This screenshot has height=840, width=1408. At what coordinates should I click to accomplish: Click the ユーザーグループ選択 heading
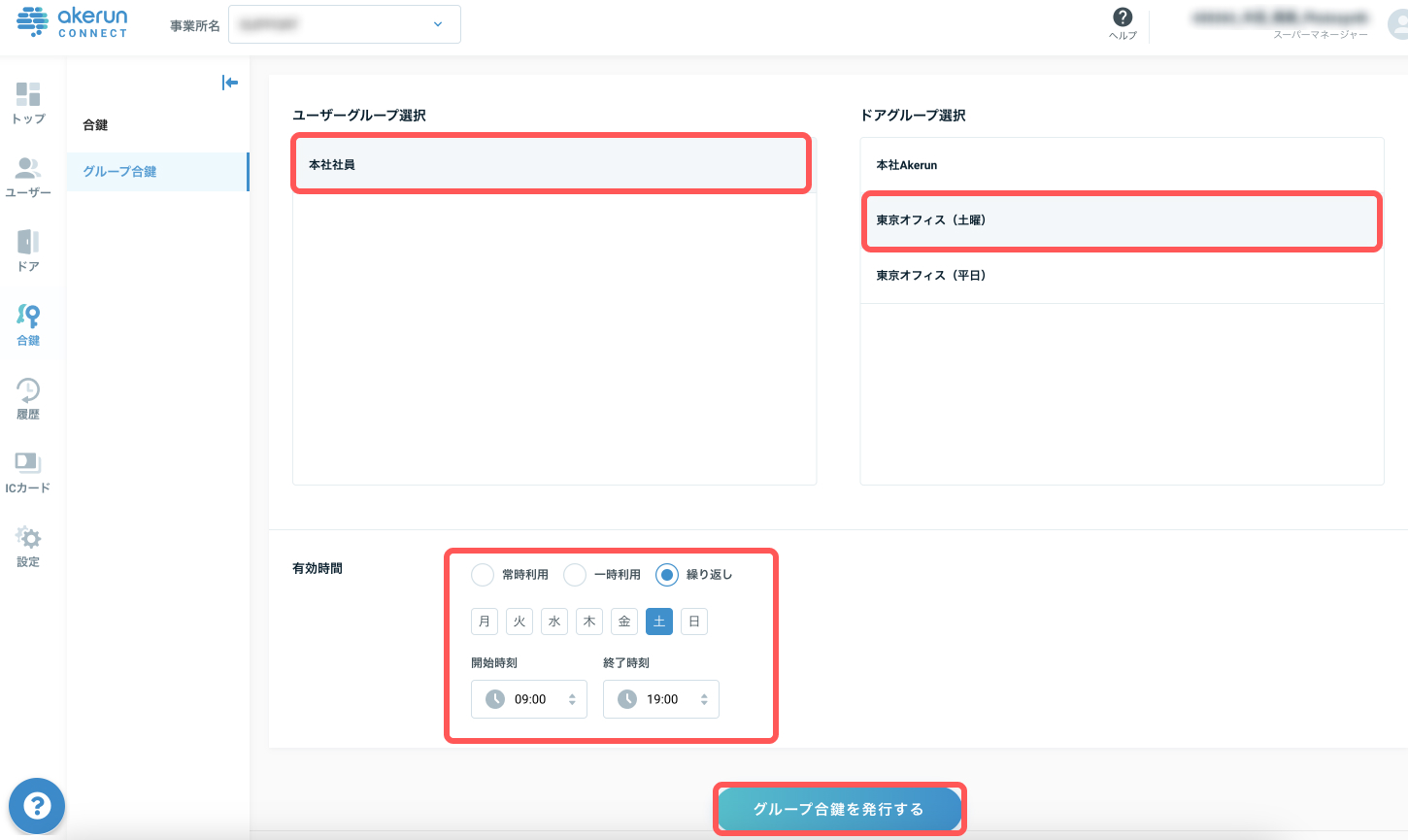click(x=359, y=116)
